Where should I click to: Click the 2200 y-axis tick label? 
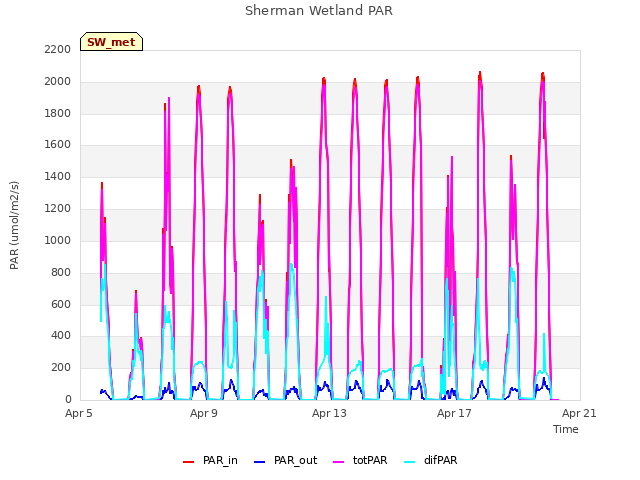pos(58,49)
